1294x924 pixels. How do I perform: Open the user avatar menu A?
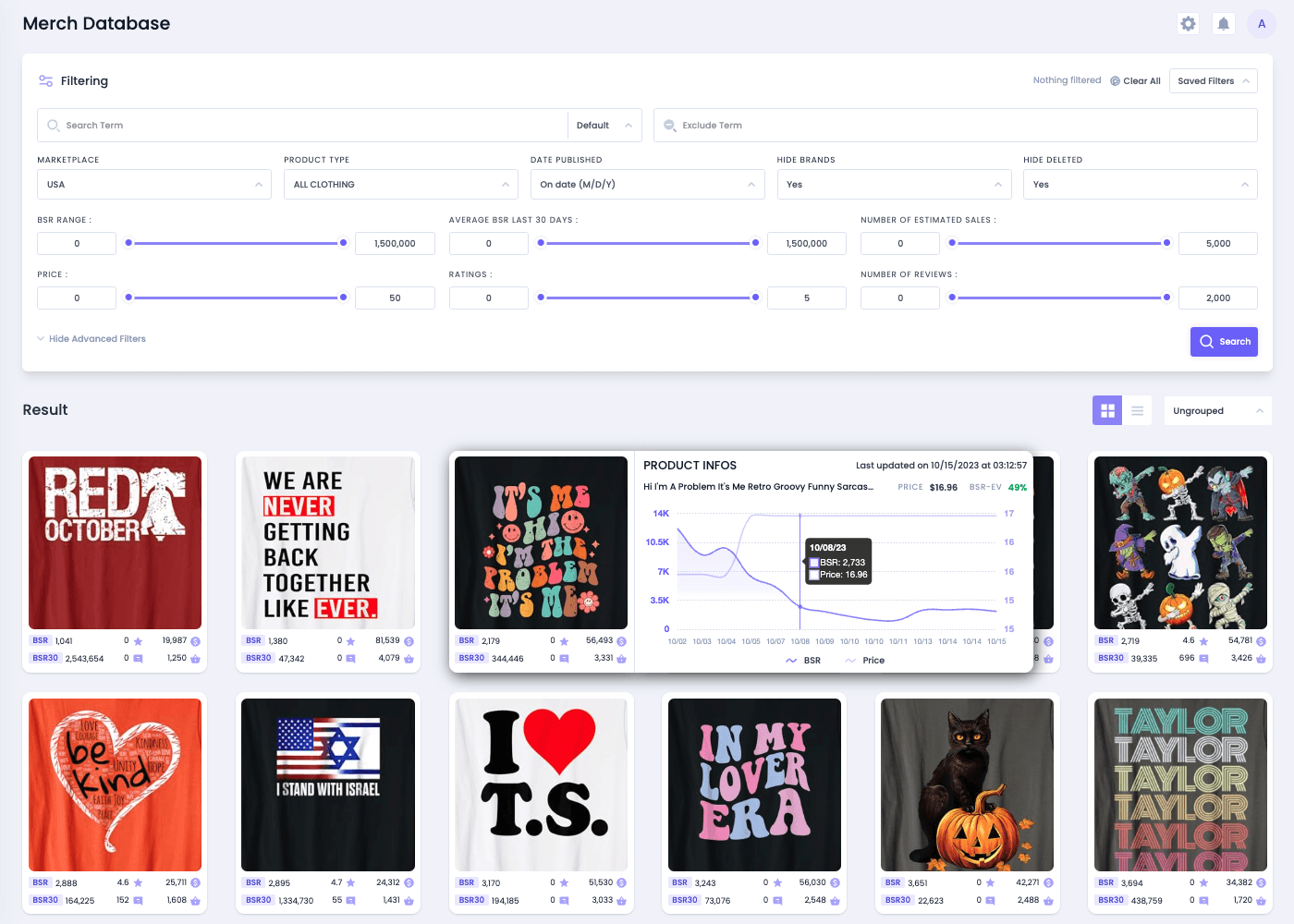[1262, 24]
